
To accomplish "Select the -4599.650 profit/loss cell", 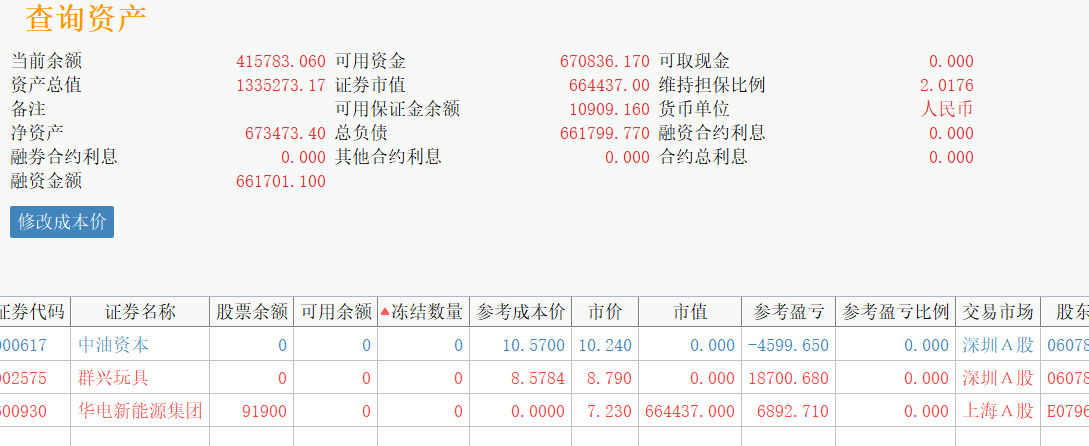I will click(x=789, y=345).
